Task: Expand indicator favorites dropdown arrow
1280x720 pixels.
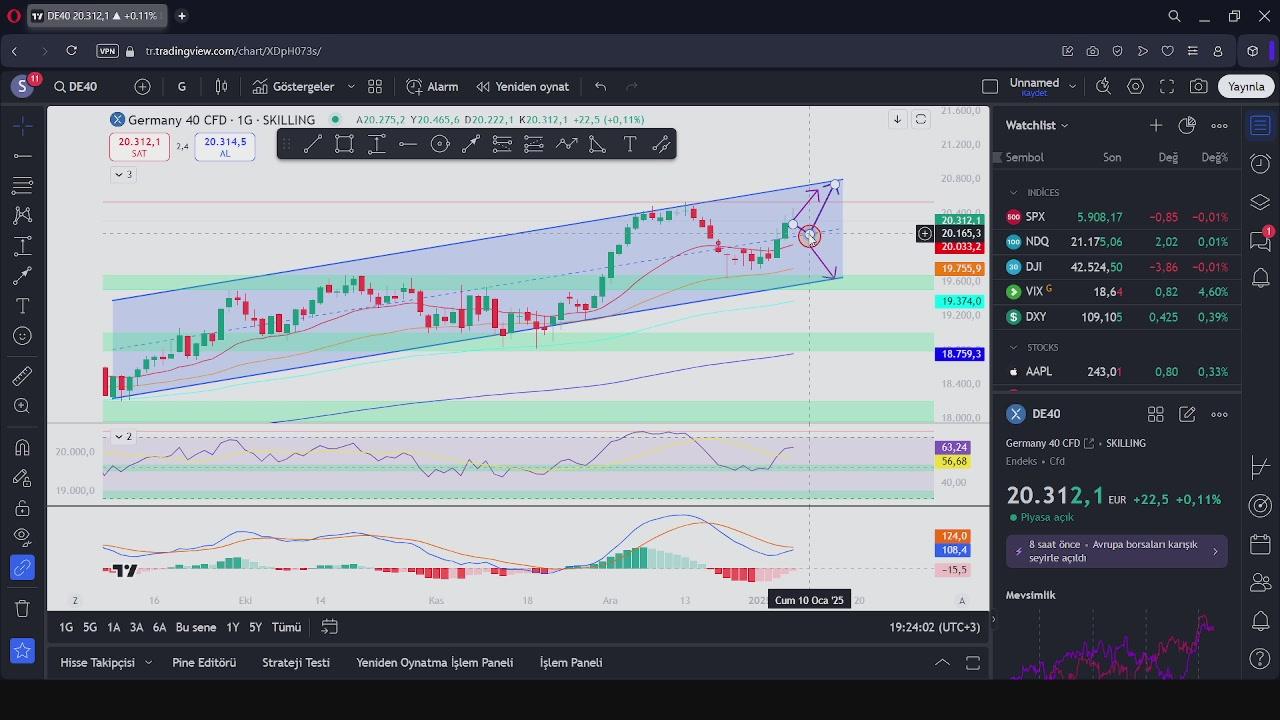Action: point(352,87)
